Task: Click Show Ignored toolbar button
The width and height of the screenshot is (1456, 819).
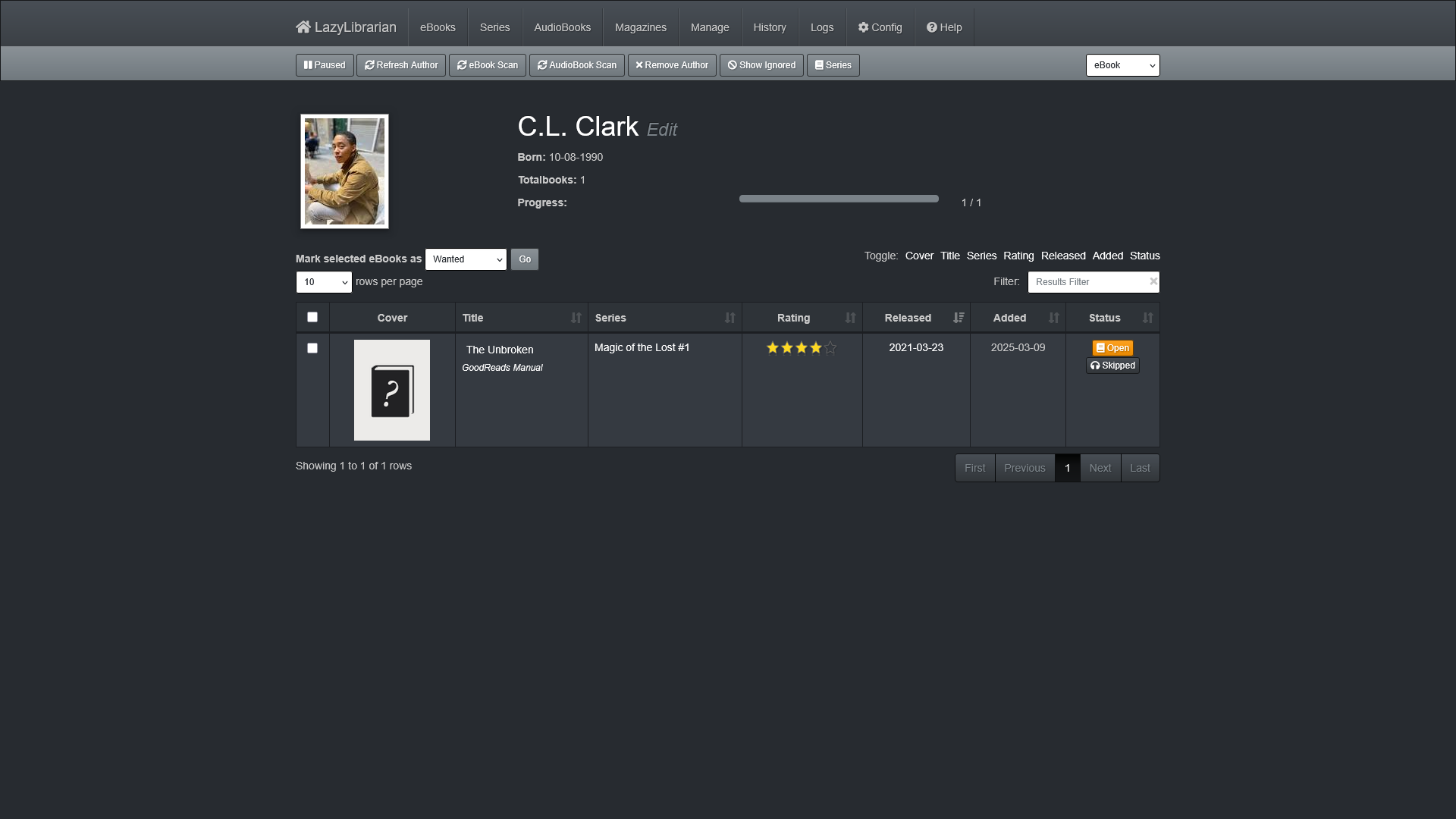Action: (761, 65)
